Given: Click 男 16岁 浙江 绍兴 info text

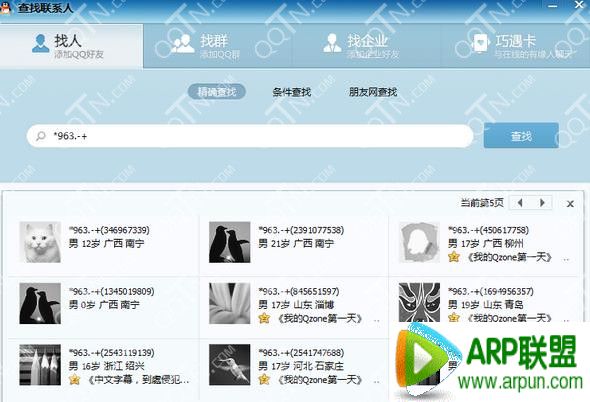Looking at the screenshot, I should 106,366.
